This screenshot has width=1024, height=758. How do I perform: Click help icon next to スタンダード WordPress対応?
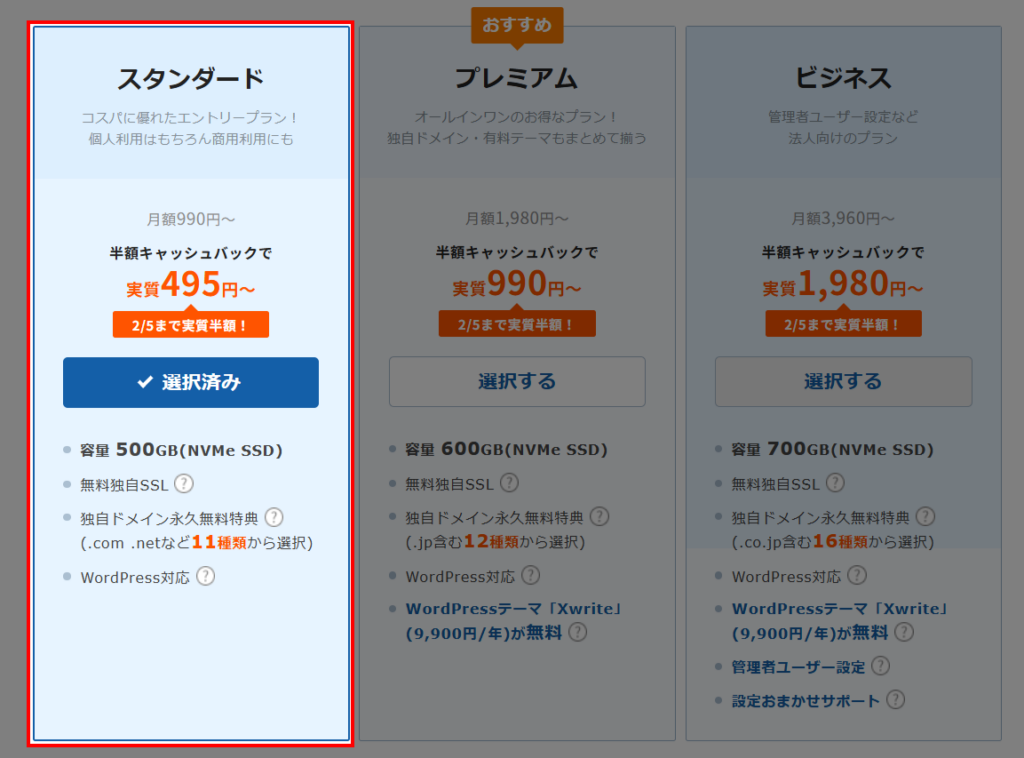click(x=206, y=576)
